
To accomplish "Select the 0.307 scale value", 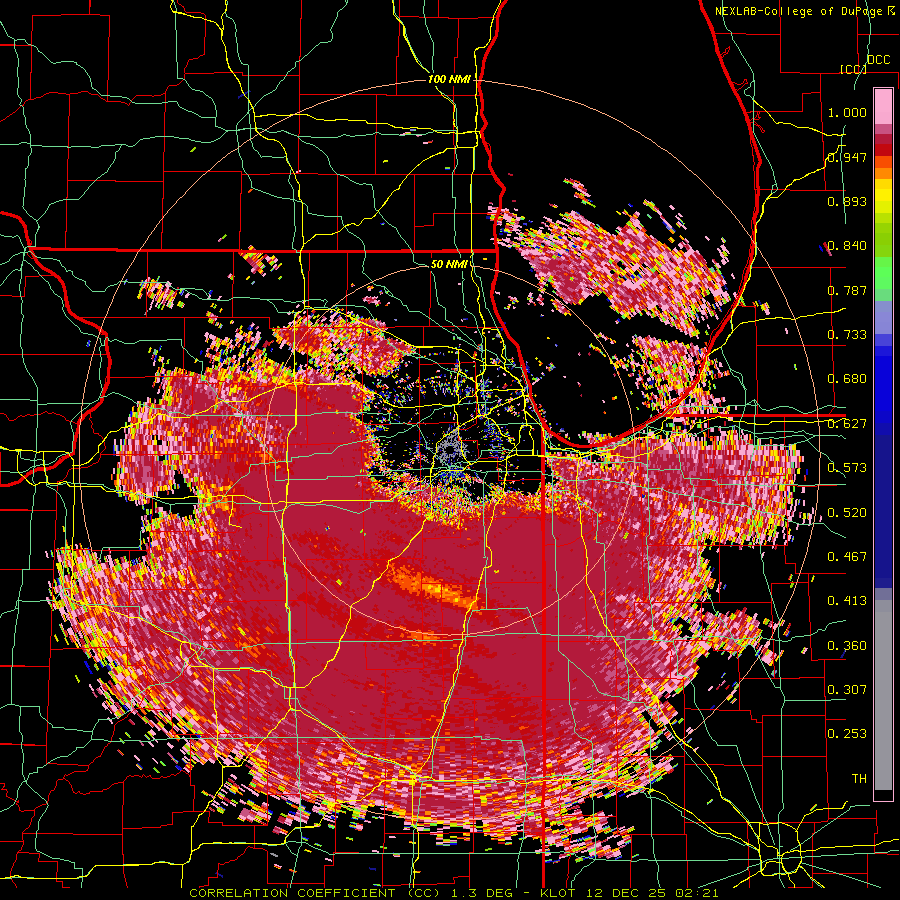I will [x=847, y=690].
